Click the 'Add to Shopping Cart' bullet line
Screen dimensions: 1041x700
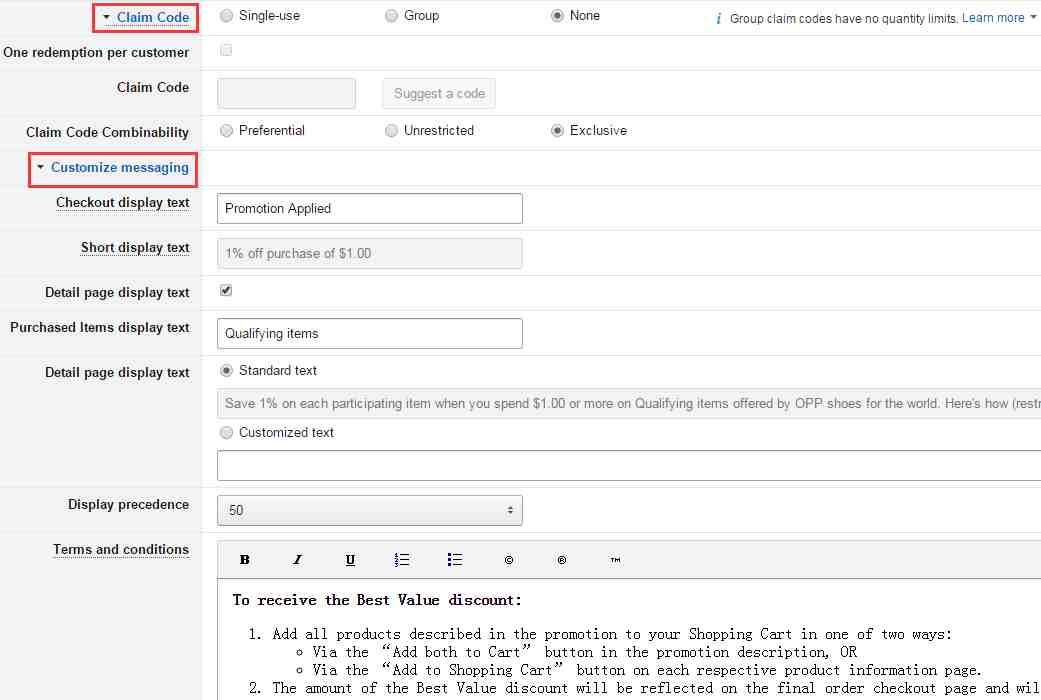point(647,670)
